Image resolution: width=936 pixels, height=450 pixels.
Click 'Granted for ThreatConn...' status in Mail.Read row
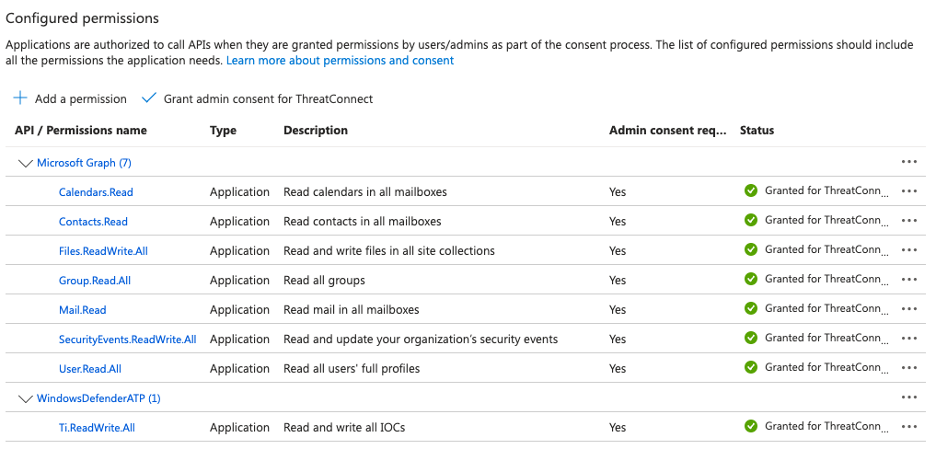[827, 309]
